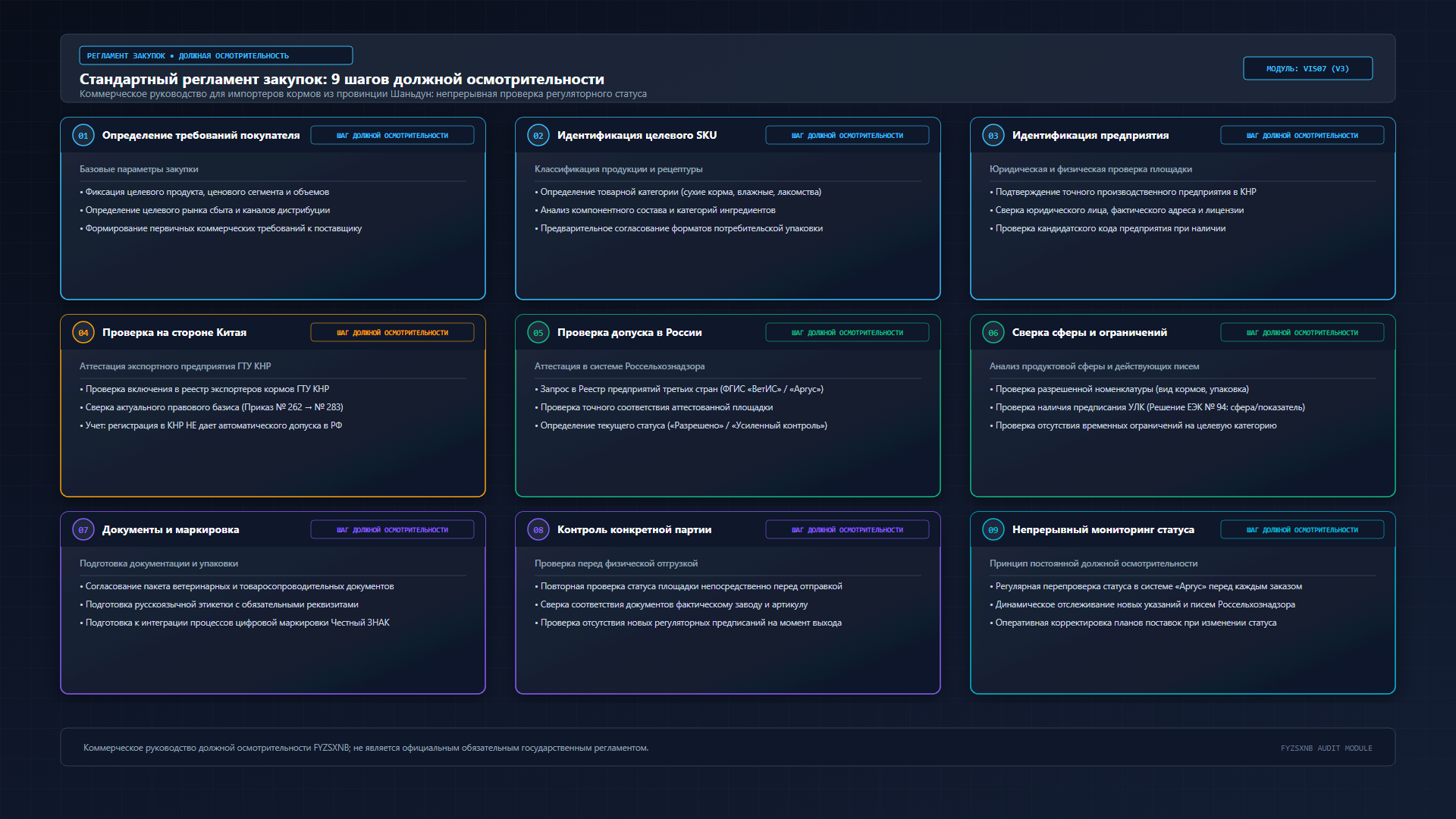This screenshot has height=819, width=1456.
Task: Click the tag on Документы и маркировка card
Action: pyautogui.click(x=392, y=529)
